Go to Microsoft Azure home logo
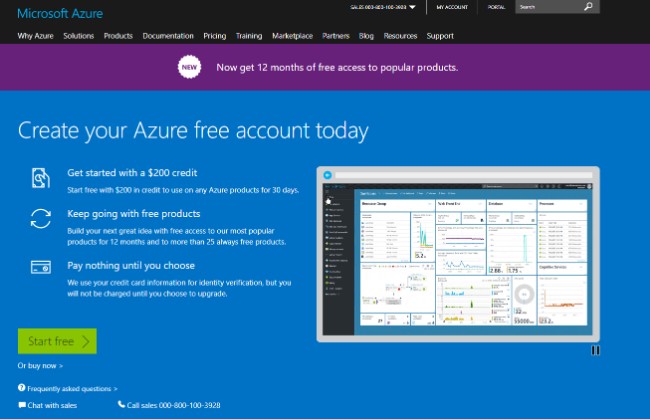 [x=60, y=13]
